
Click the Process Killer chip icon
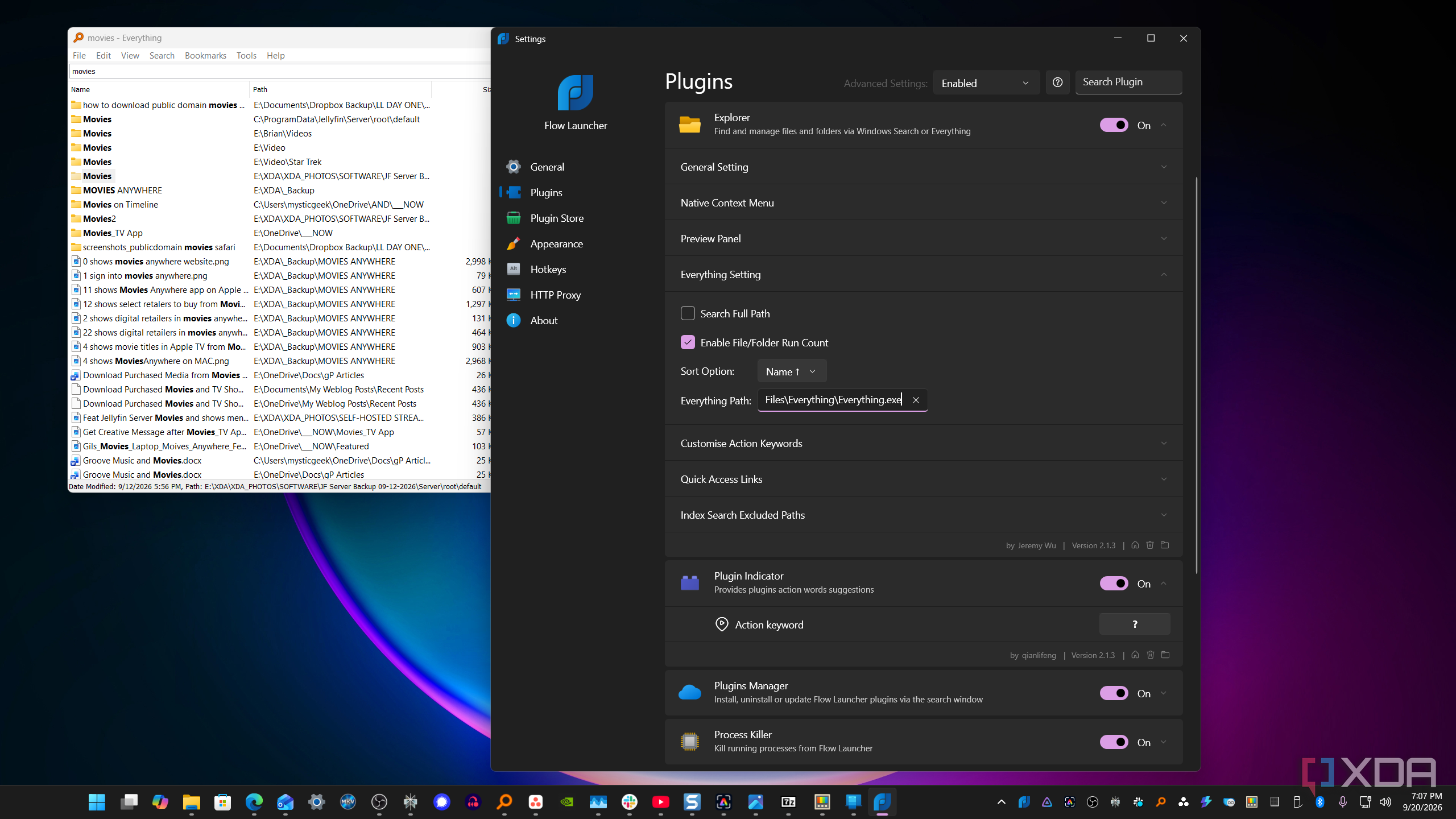point(690,742)
